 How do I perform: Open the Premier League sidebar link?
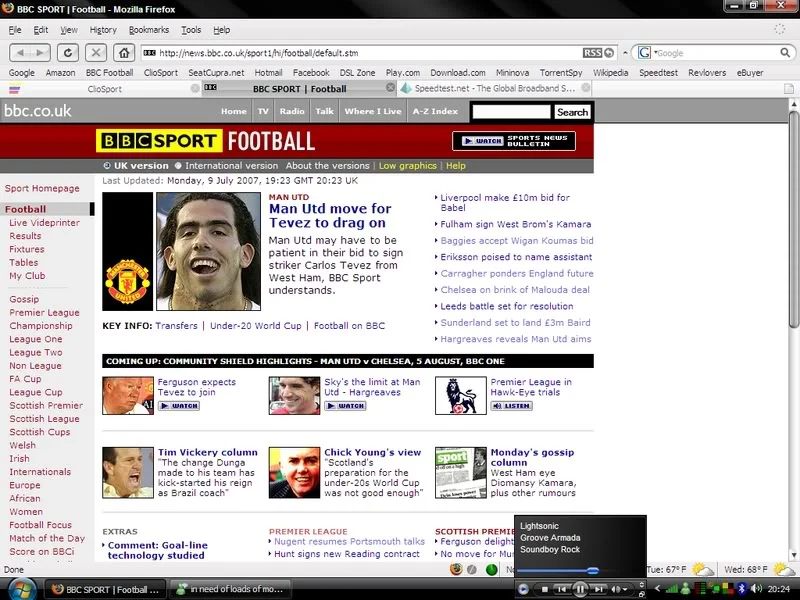tap(44, 312)
